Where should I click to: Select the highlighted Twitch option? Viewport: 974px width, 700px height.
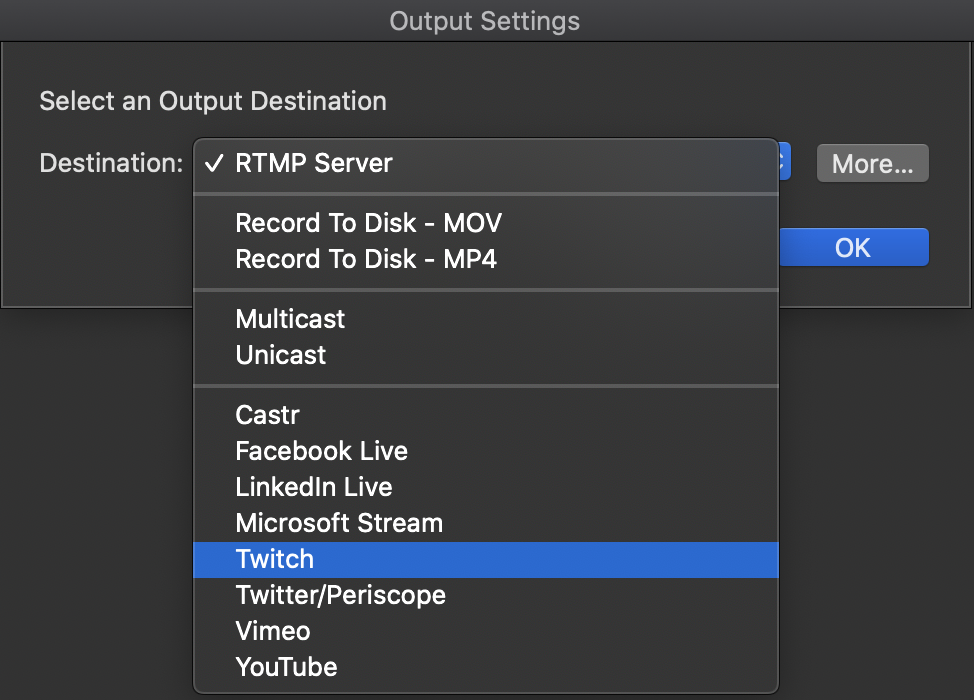tap(275, 559)
